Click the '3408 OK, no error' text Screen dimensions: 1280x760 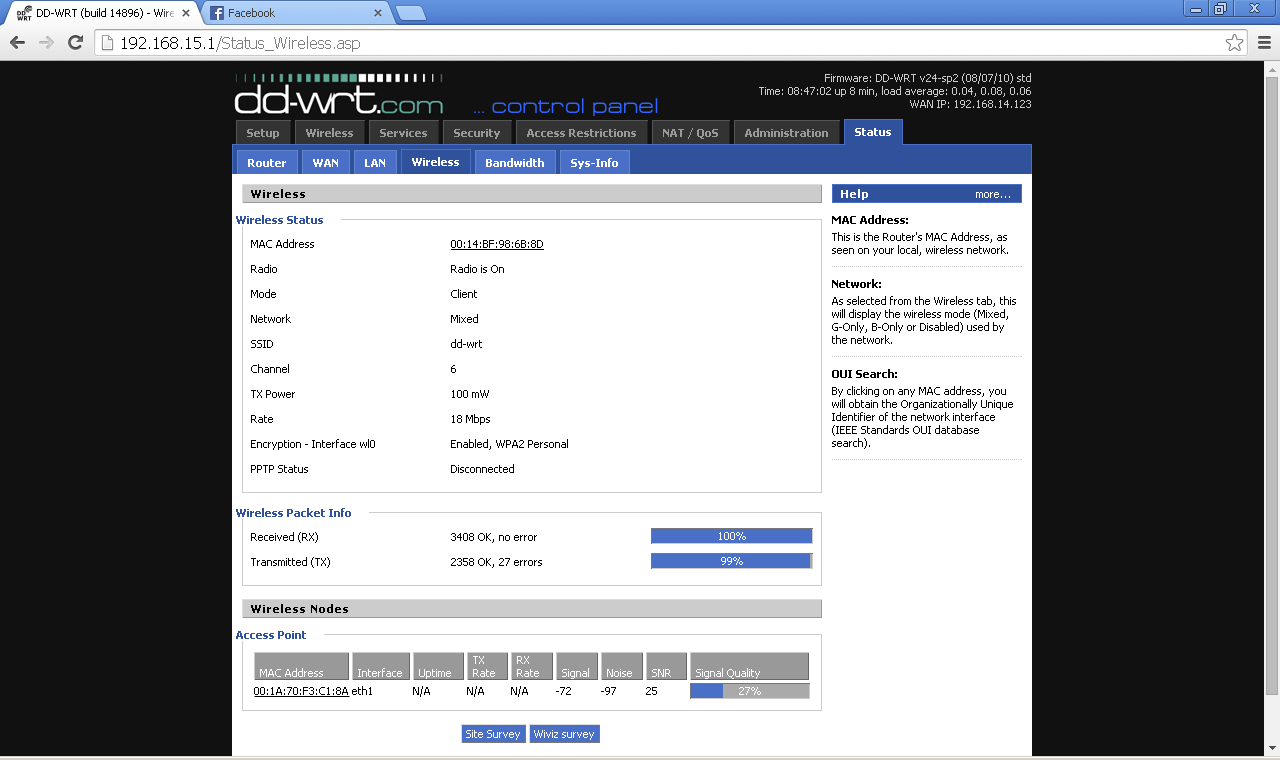pyautogui.click(x=494, y=537)
